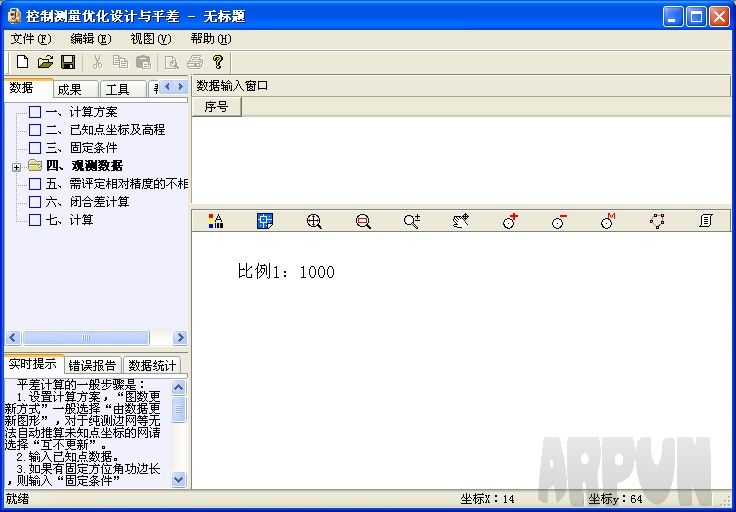Screen dimensions: 736x512
Task: Expand the 四、观测数据 tree node
Action: point(16,167)
